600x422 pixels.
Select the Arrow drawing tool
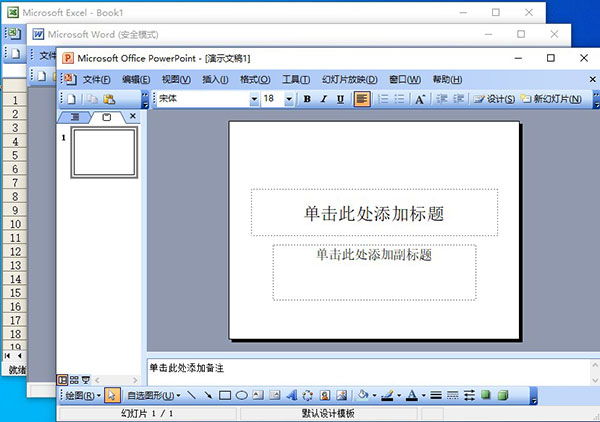point(208,395)
